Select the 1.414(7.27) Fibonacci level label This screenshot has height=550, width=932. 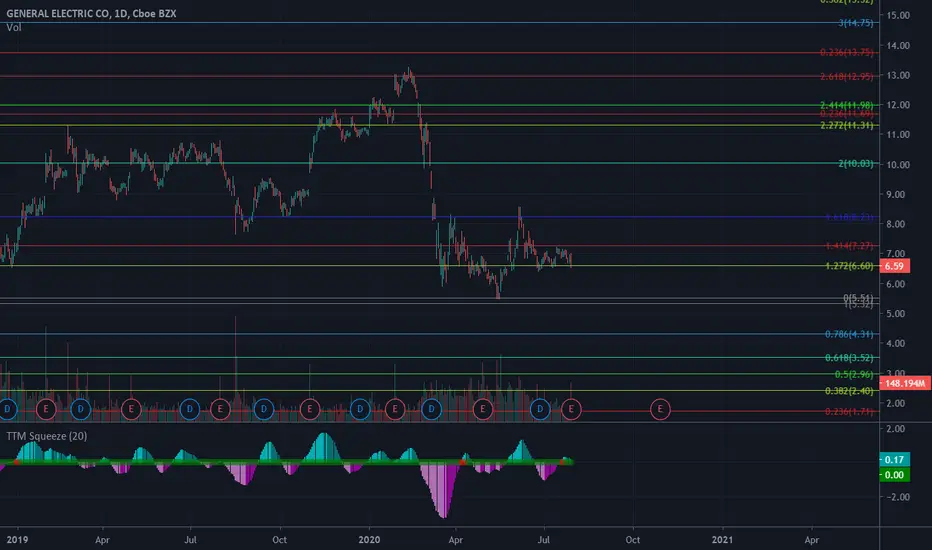[x=849, y=246]
